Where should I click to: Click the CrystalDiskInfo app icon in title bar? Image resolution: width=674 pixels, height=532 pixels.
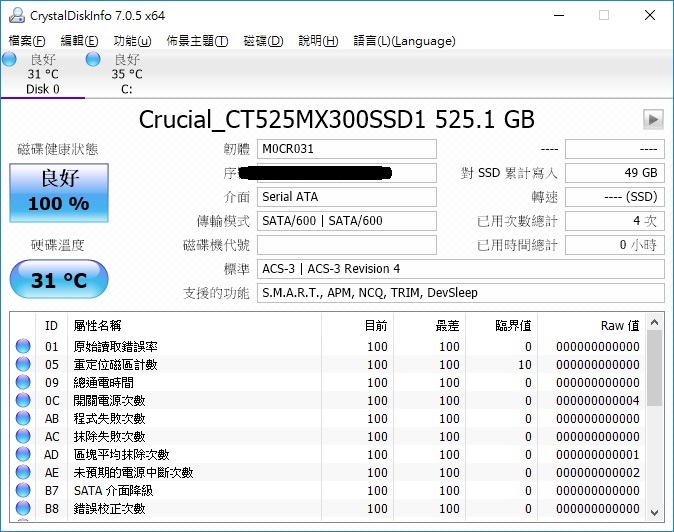coord(17,15)
